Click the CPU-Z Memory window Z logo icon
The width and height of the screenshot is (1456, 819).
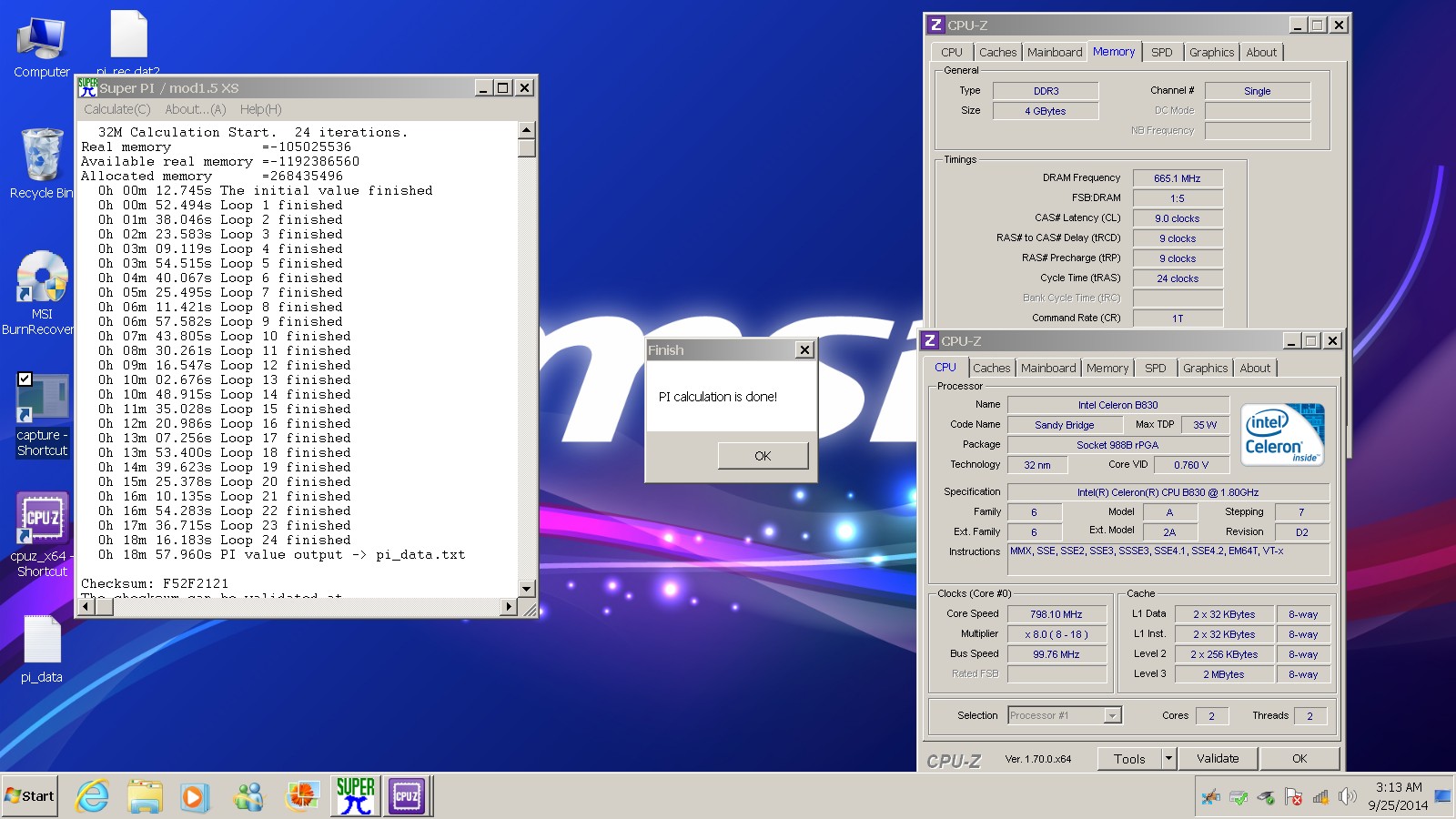coord(936,25)
